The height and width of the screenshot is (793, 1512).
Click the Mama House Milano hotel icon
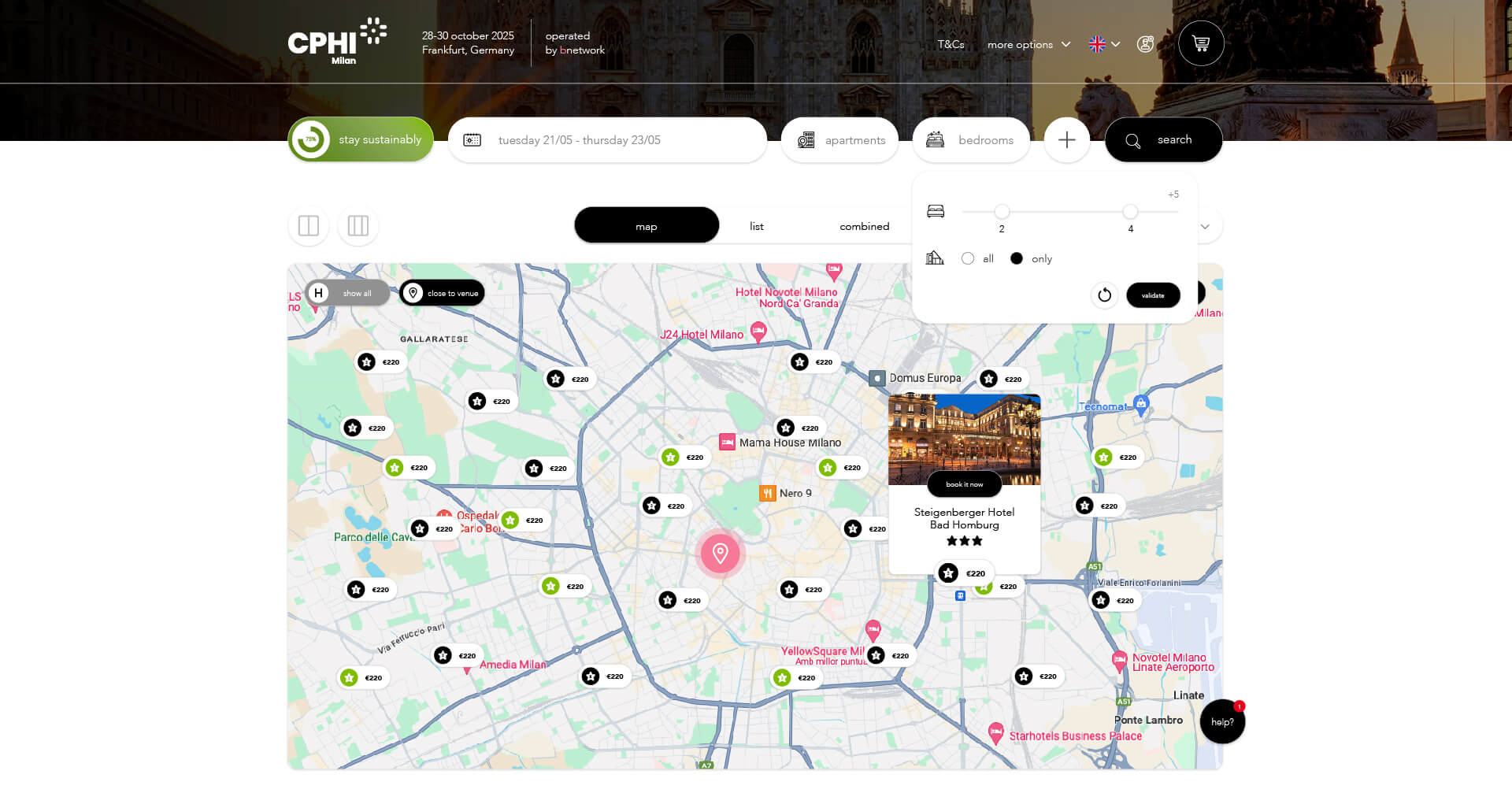coord(727,443)
